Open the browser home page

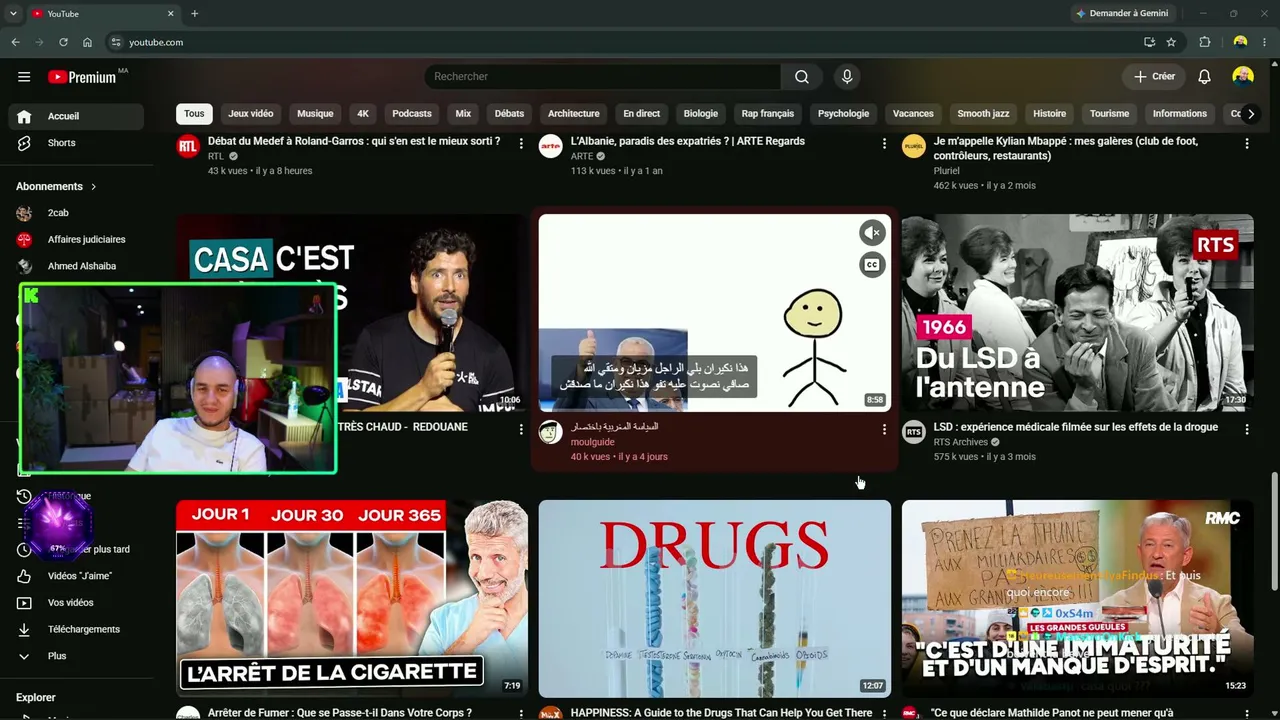(x=87, y=42)
